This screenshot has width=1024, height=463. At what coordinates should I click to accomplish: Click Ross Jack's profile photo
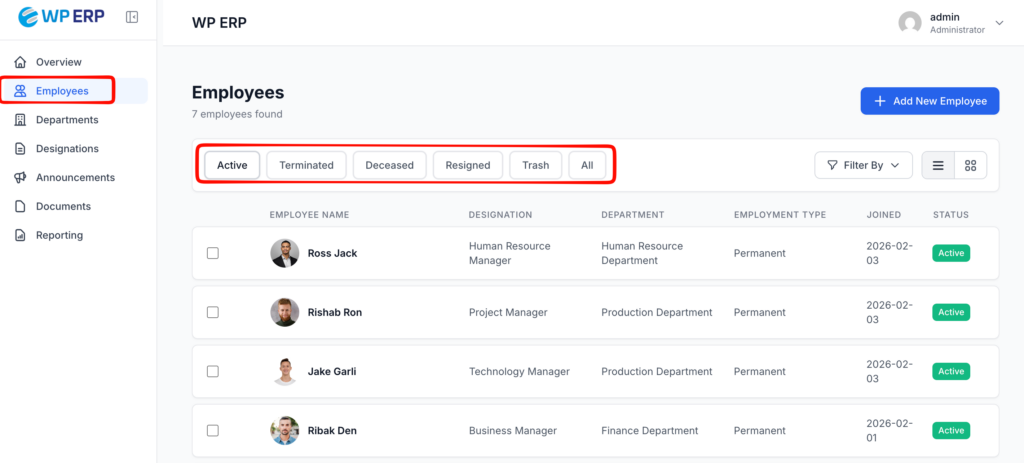[x=284, y=253]
